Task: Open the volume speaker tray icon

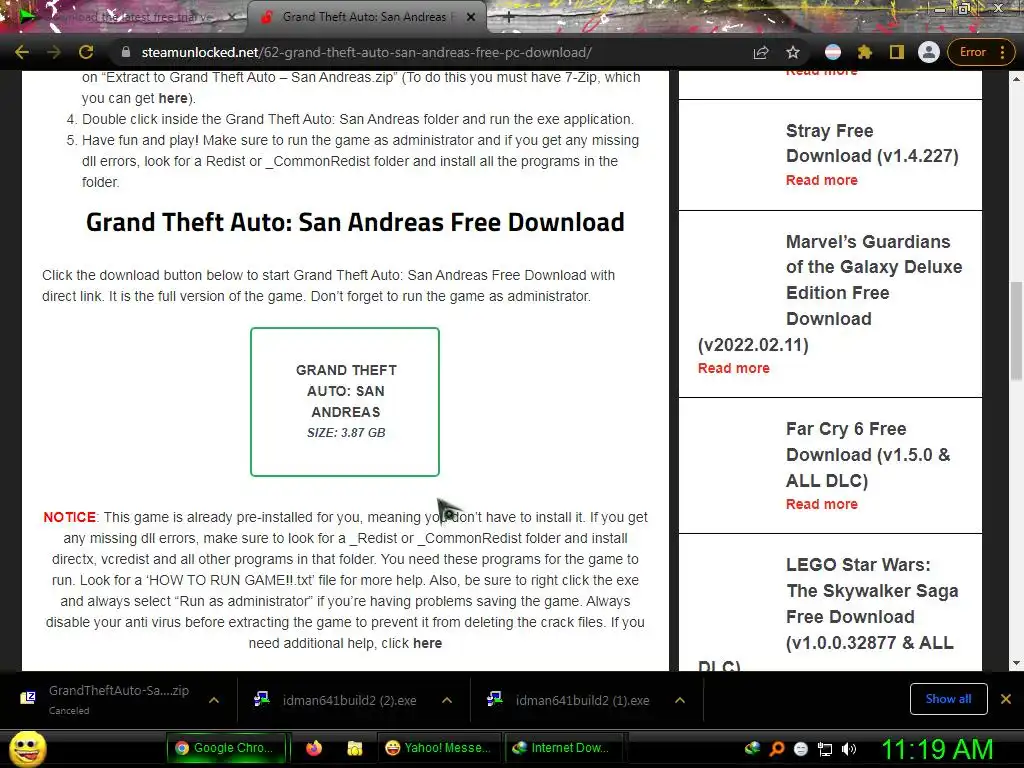Action: coord(849,749)
